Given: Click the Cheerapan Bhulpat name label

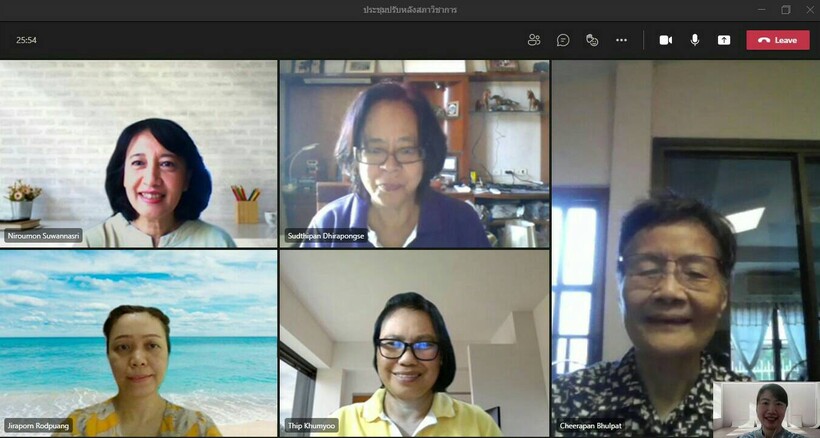Looking at the screenshot, I should pos(592,426).
